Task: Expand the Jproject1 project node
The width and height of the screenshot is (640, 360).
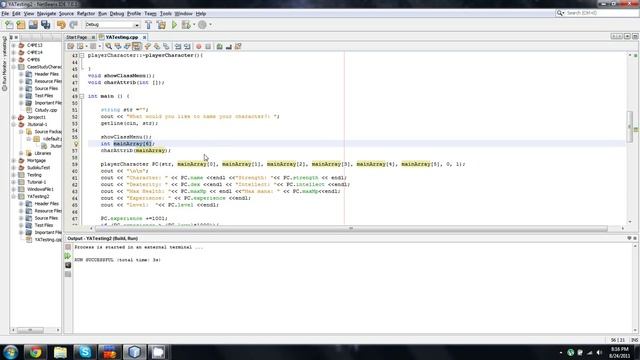Action: (x=13, y=117)
